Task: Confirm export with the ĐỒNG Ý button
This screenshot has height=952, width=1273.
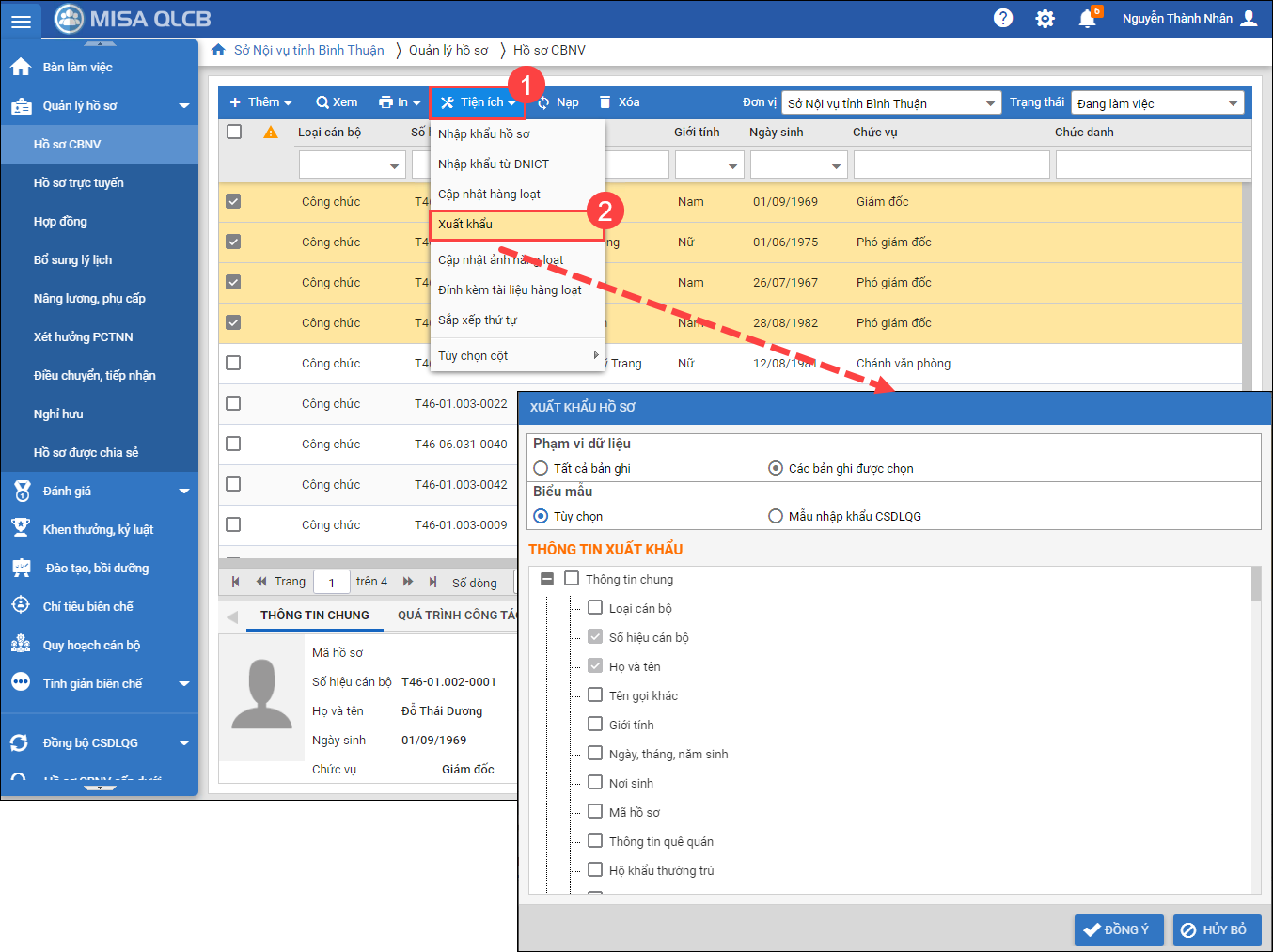Action: [x=1118, y=929]
